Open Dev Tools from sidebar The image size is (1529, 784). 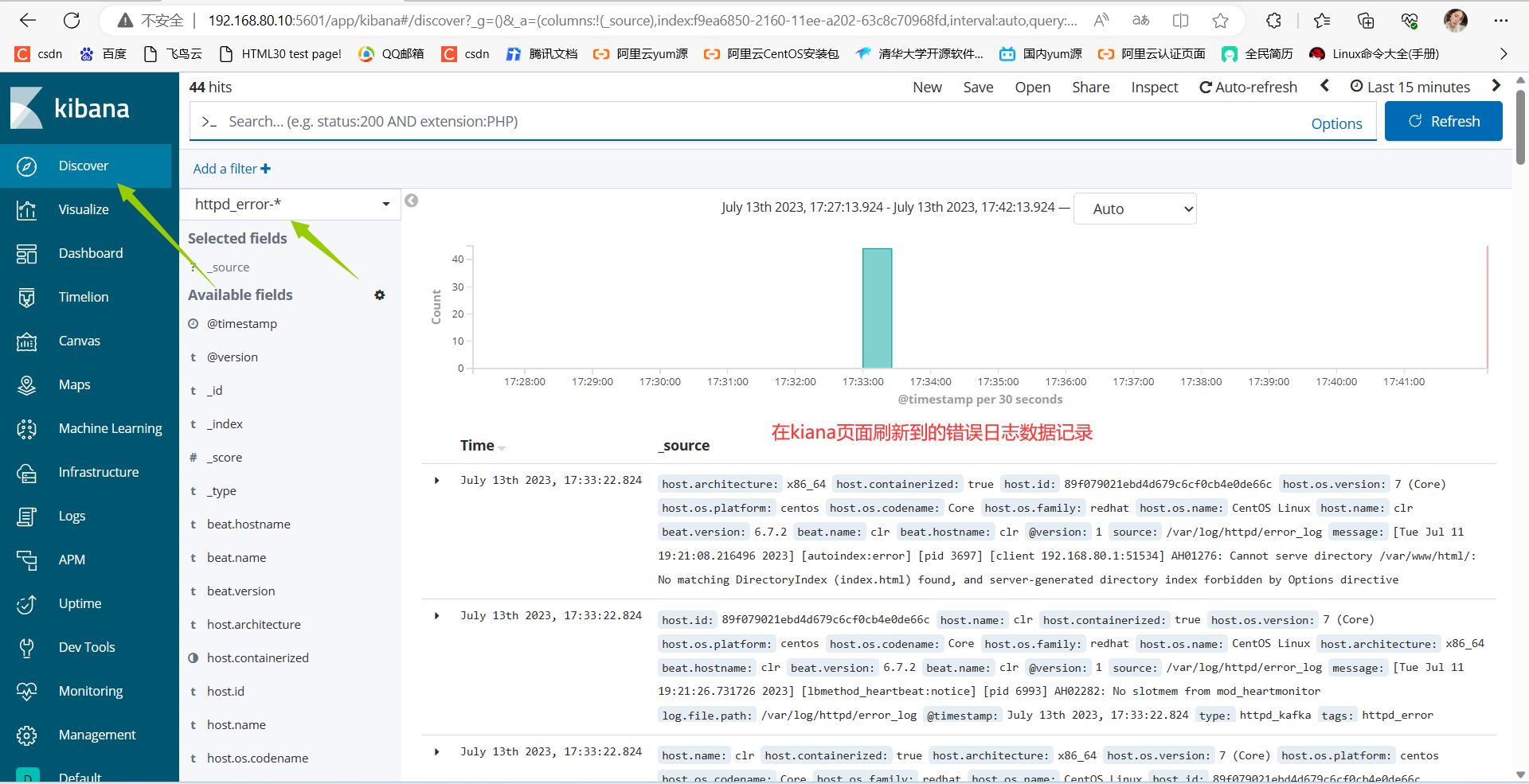pos(85,647)
